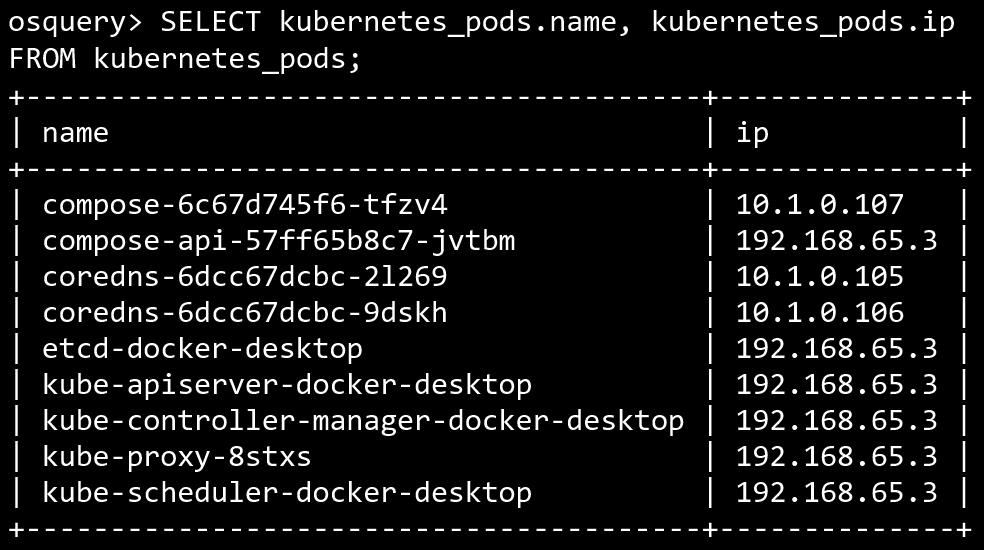Select the ip column header
Screen dimensions: 984x550
point(752,133)
